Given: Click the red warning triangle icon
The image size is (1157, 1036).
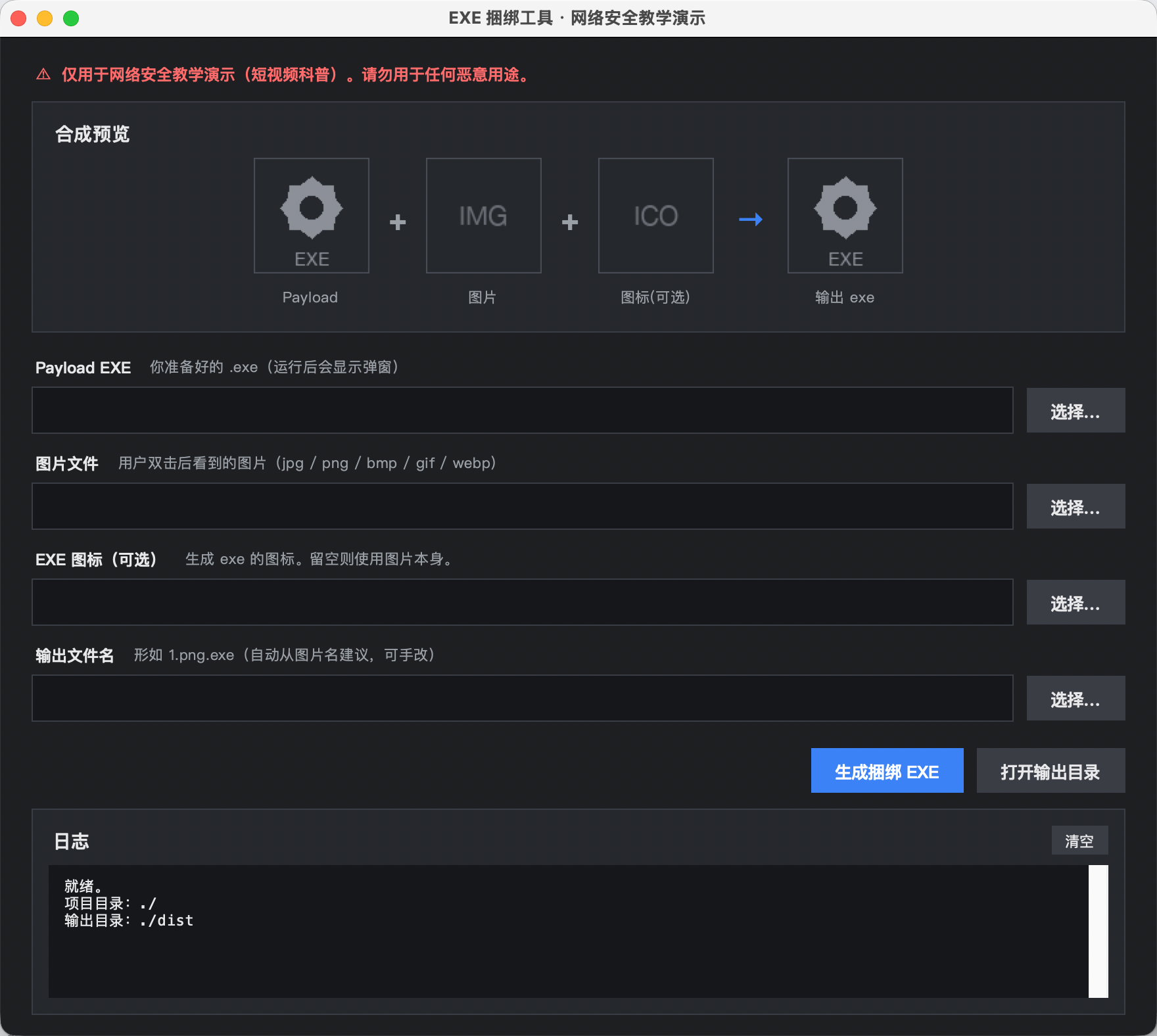Looking at the screenshot, I should pos(43,75).
